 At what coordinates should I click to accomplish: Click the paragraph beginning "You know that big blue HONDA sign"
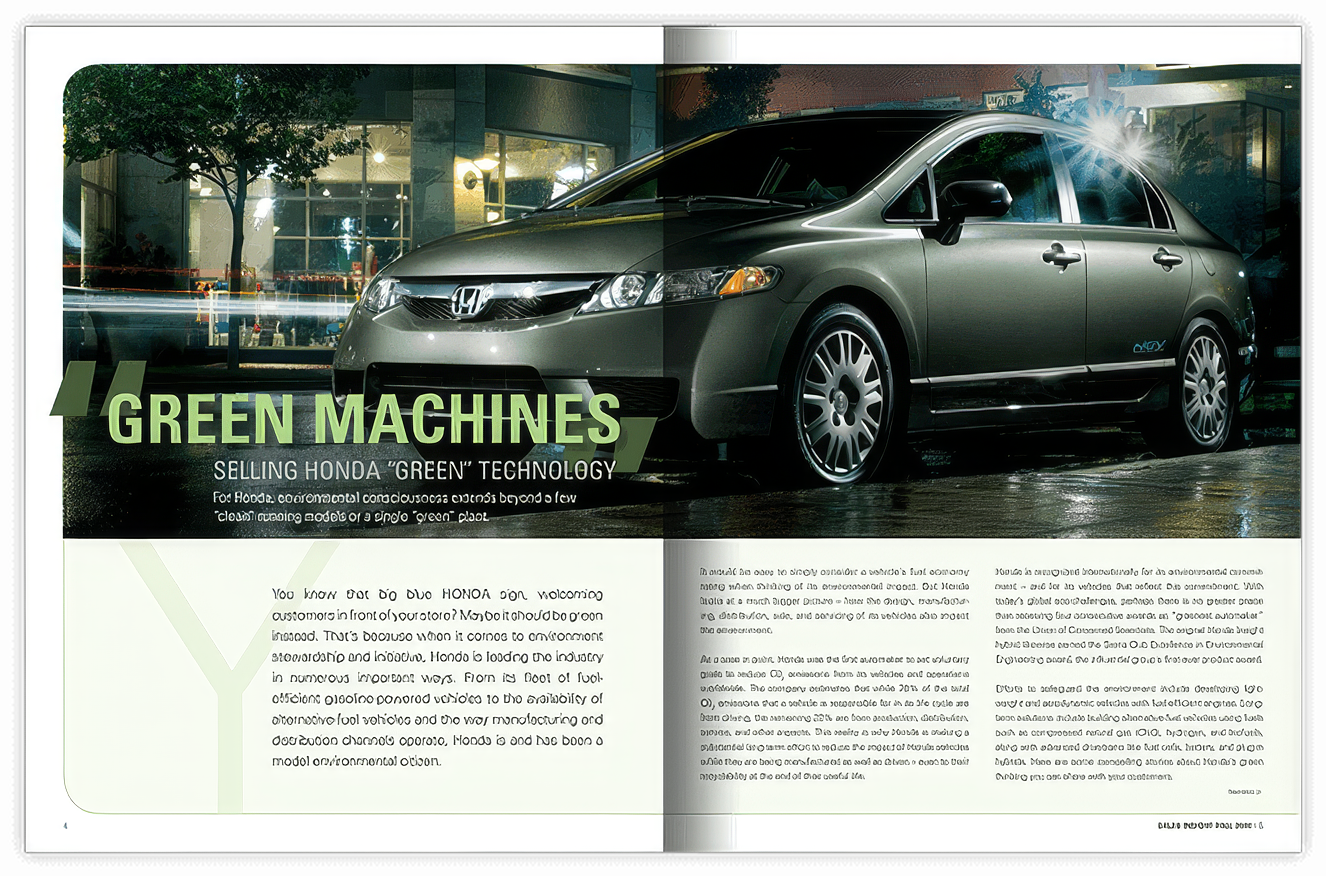[x=438, y=677]
